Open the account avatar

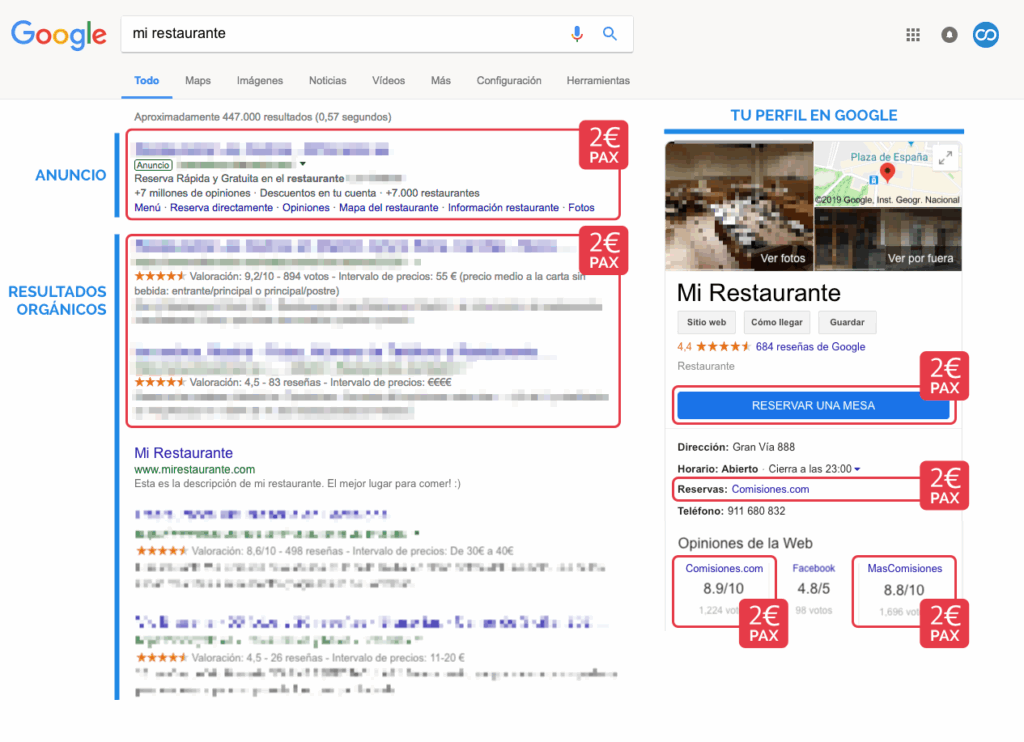pos(985,35)
